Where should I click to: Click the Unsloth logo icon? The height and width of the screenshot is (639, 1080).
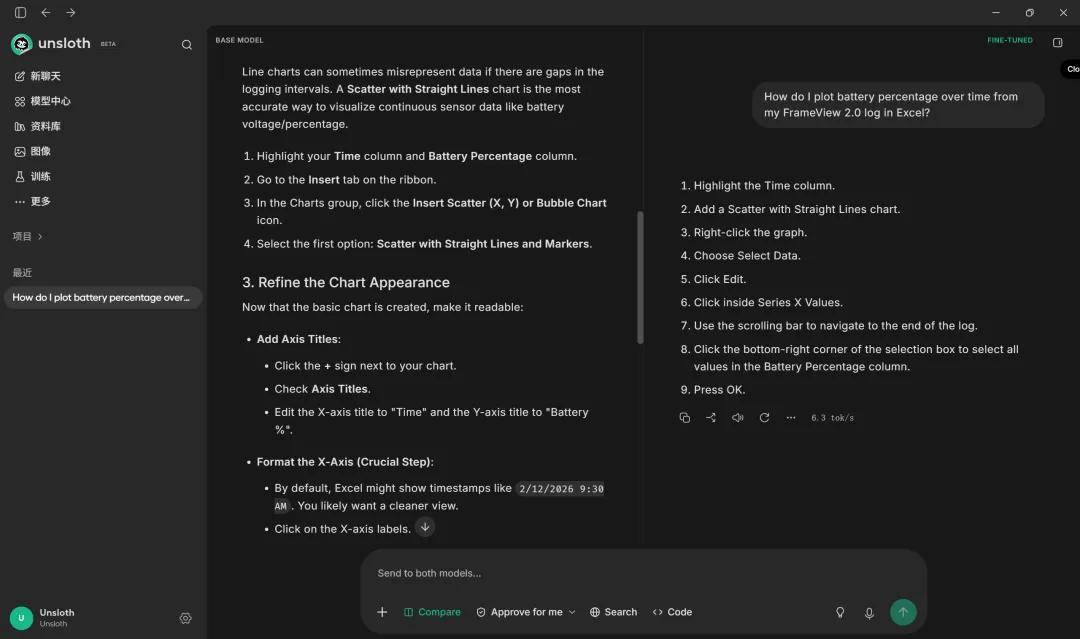point(21,44)
